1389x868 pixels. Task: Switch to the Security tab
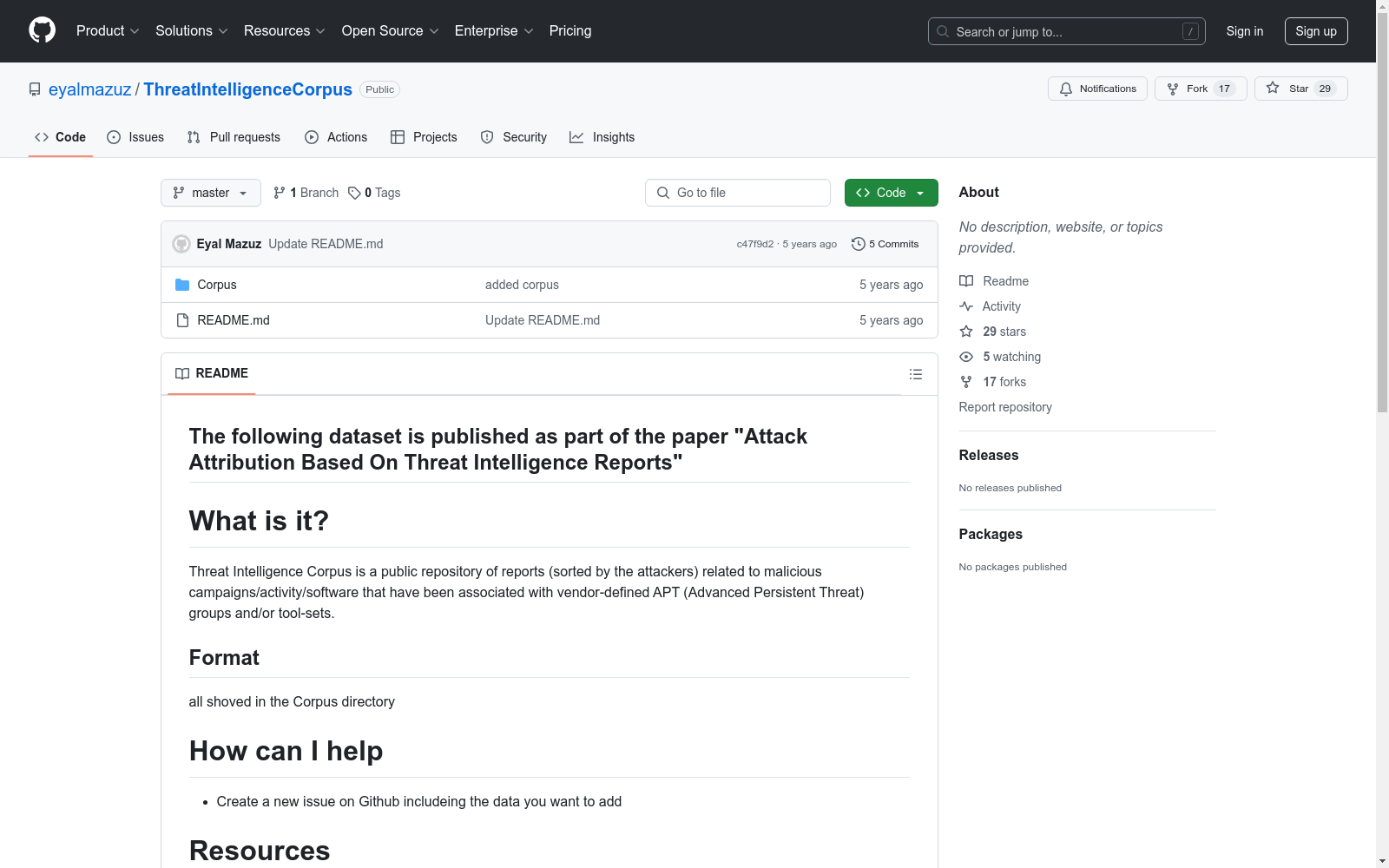pos(514,137)
